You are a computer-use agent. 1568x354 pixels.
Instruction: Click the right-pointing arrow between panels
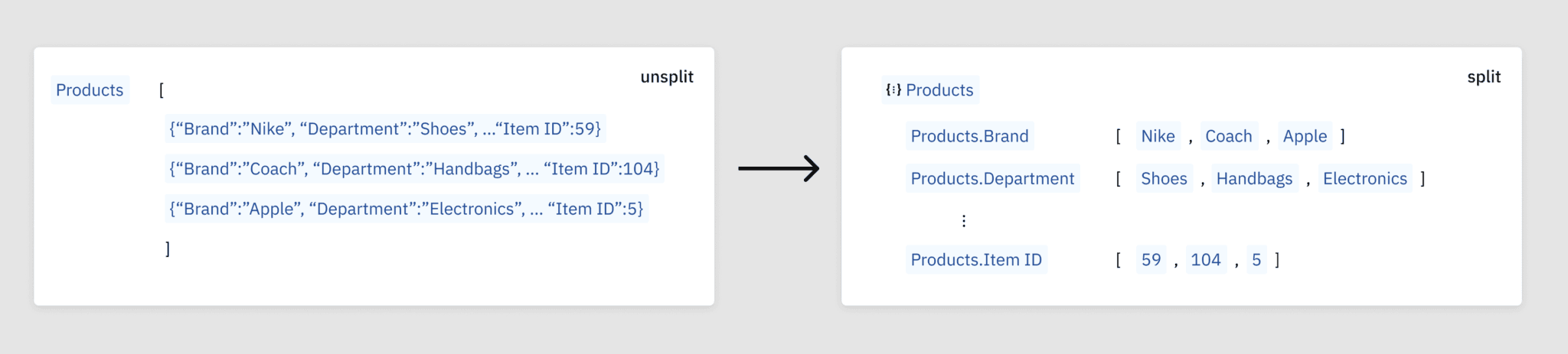778,169
